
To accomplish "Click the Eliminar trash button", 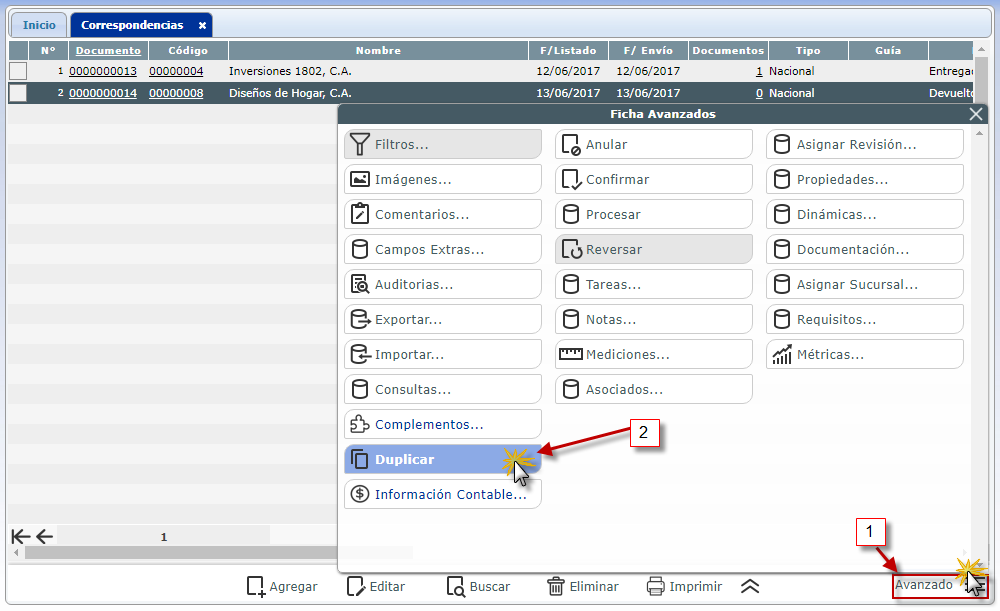I will coord(583,586).
